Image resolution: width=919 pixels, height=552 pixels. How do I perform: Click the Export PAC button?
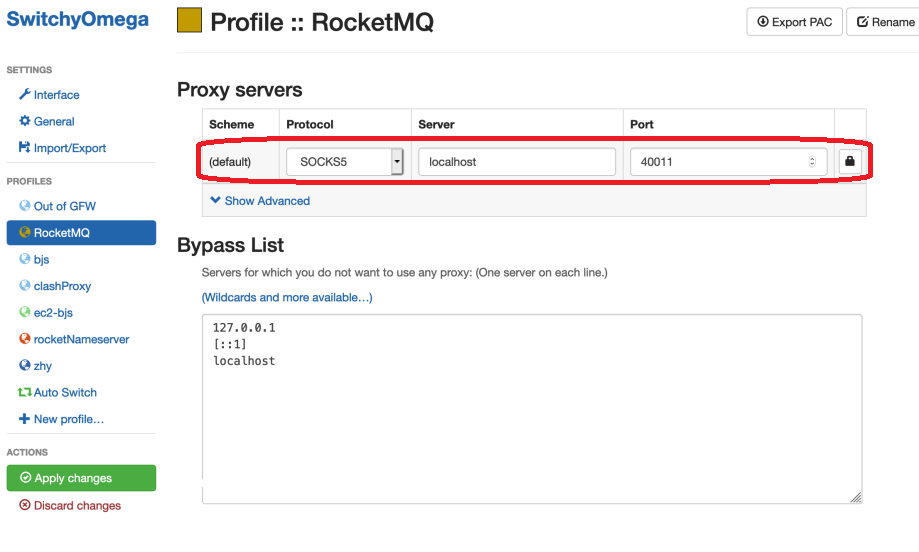pyautogui.click(x=794, y=22)
